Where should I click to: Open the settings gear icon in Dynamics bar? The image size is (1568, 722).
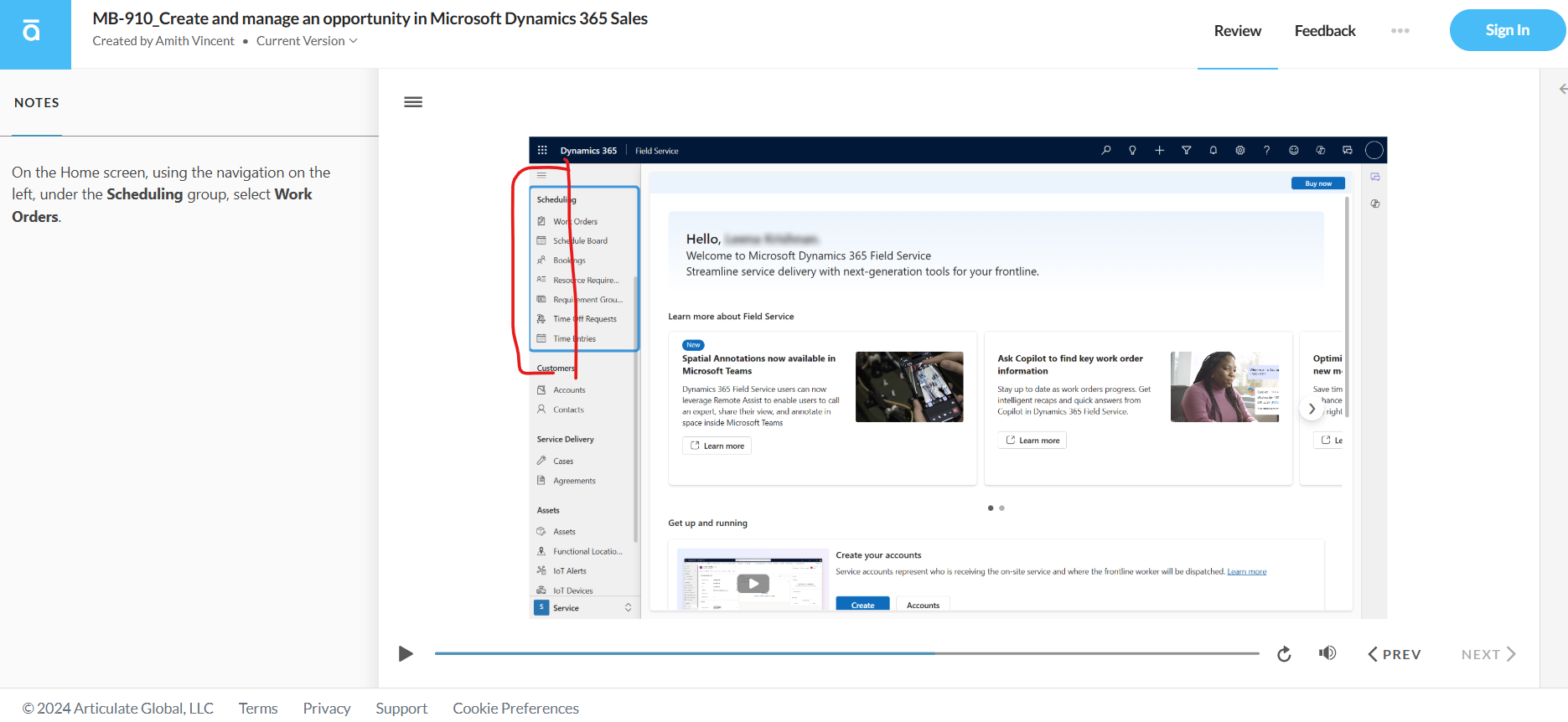(1240, 151)
